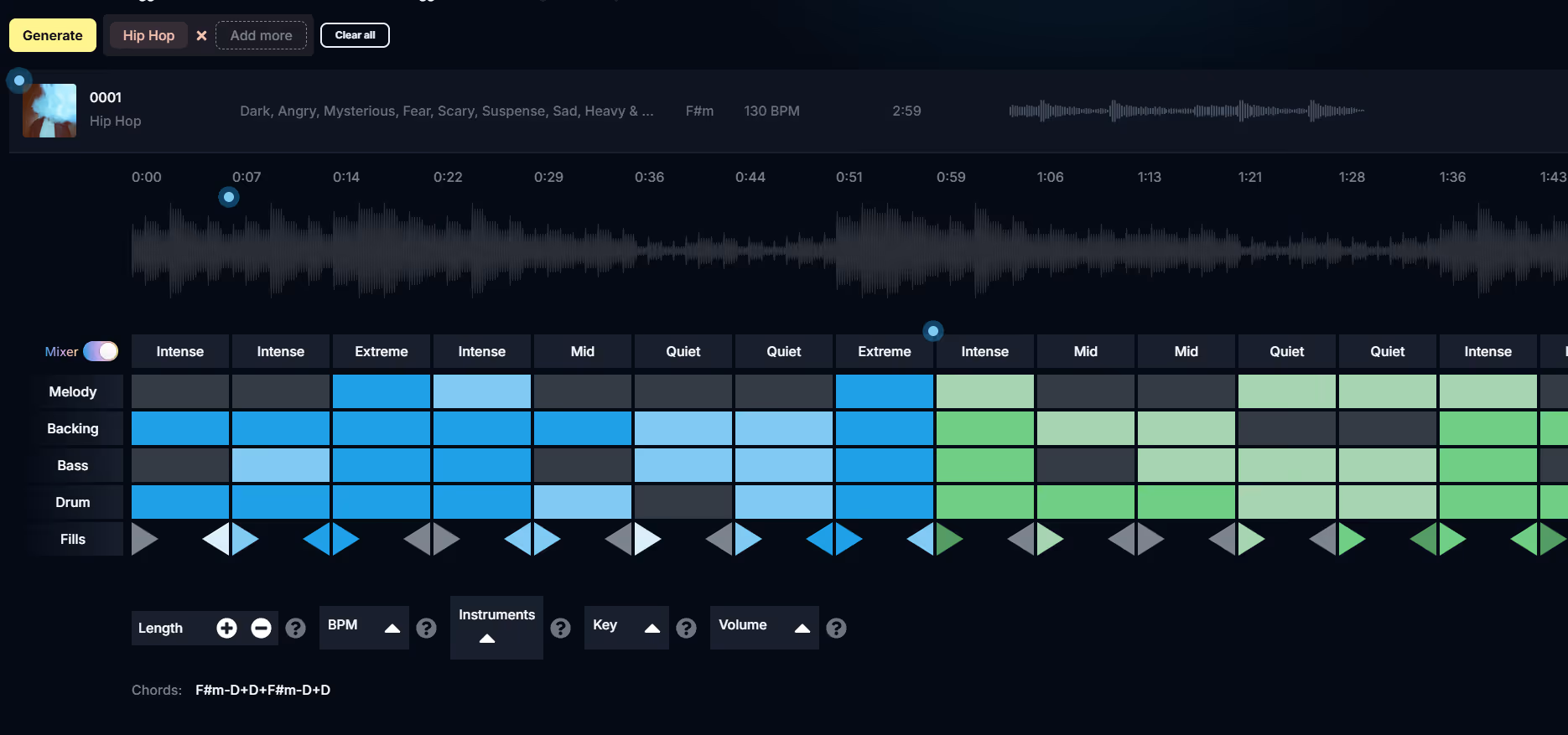Click bright green right fill triangle starting last Quiet
Viewport: 1568px width, 735px height.
1351,539
